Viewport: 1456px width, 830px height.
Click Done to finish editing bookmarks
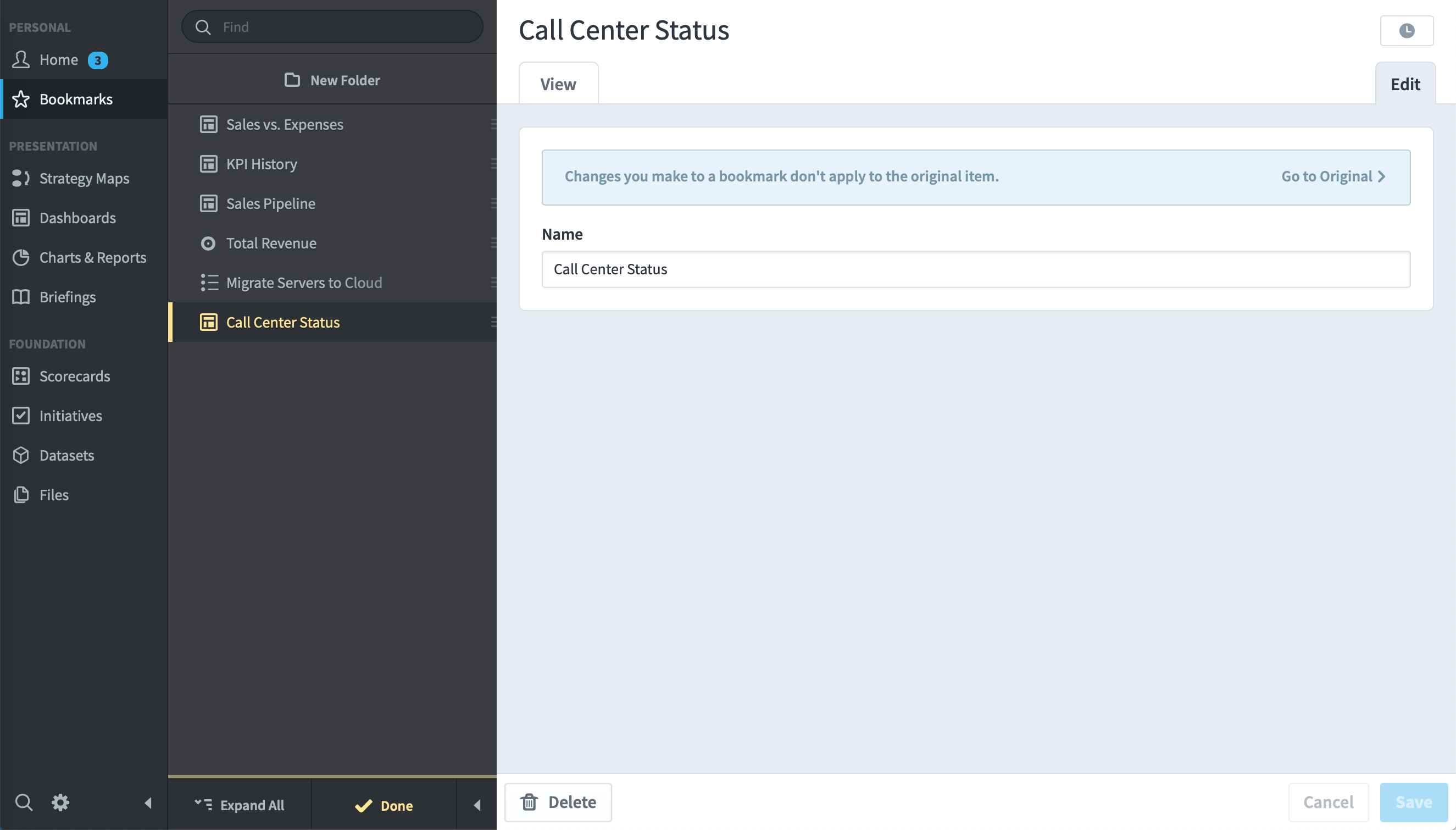pos(384,805)
